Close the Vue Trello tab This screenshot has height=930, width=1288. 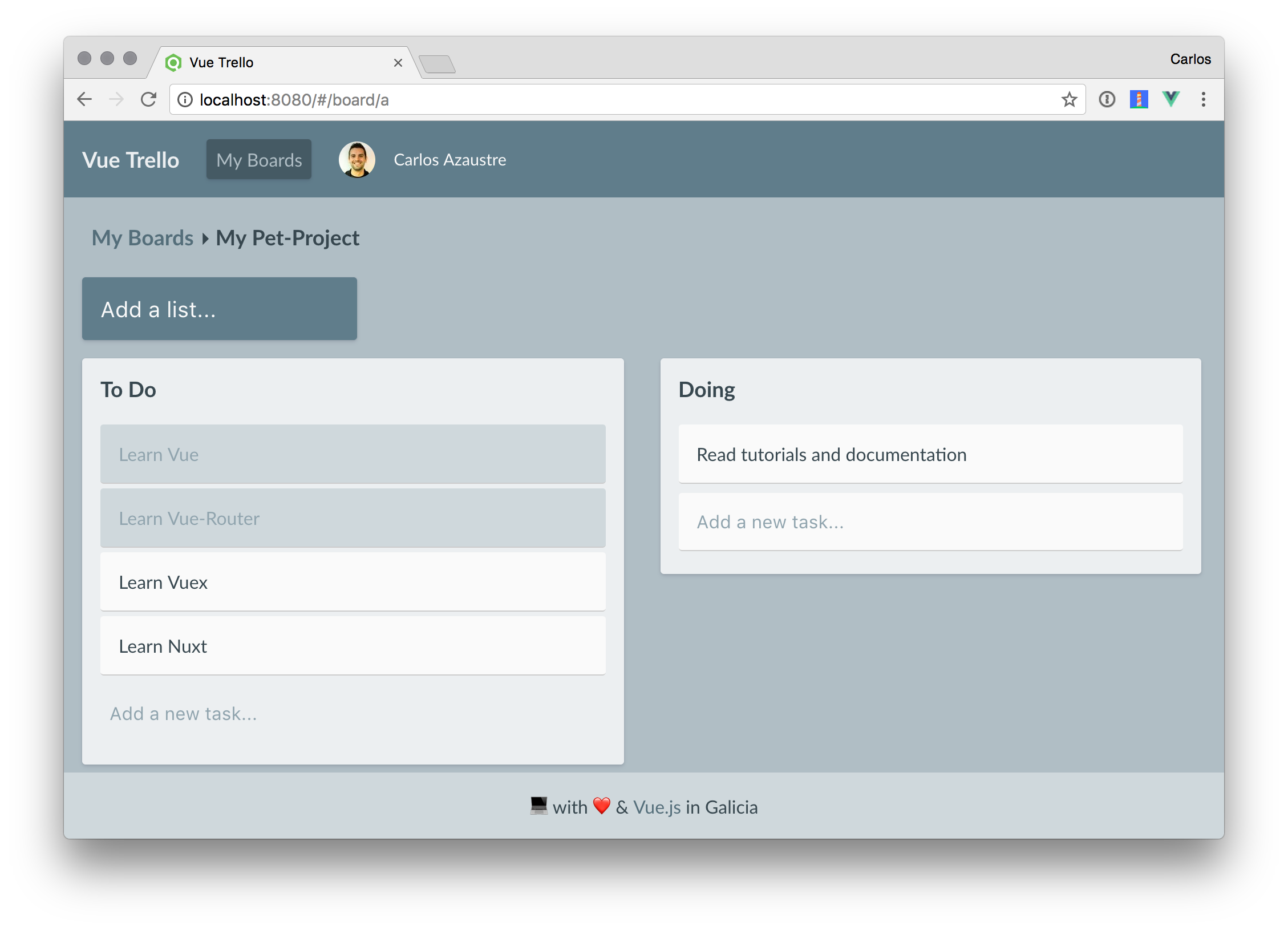(398, 63)
